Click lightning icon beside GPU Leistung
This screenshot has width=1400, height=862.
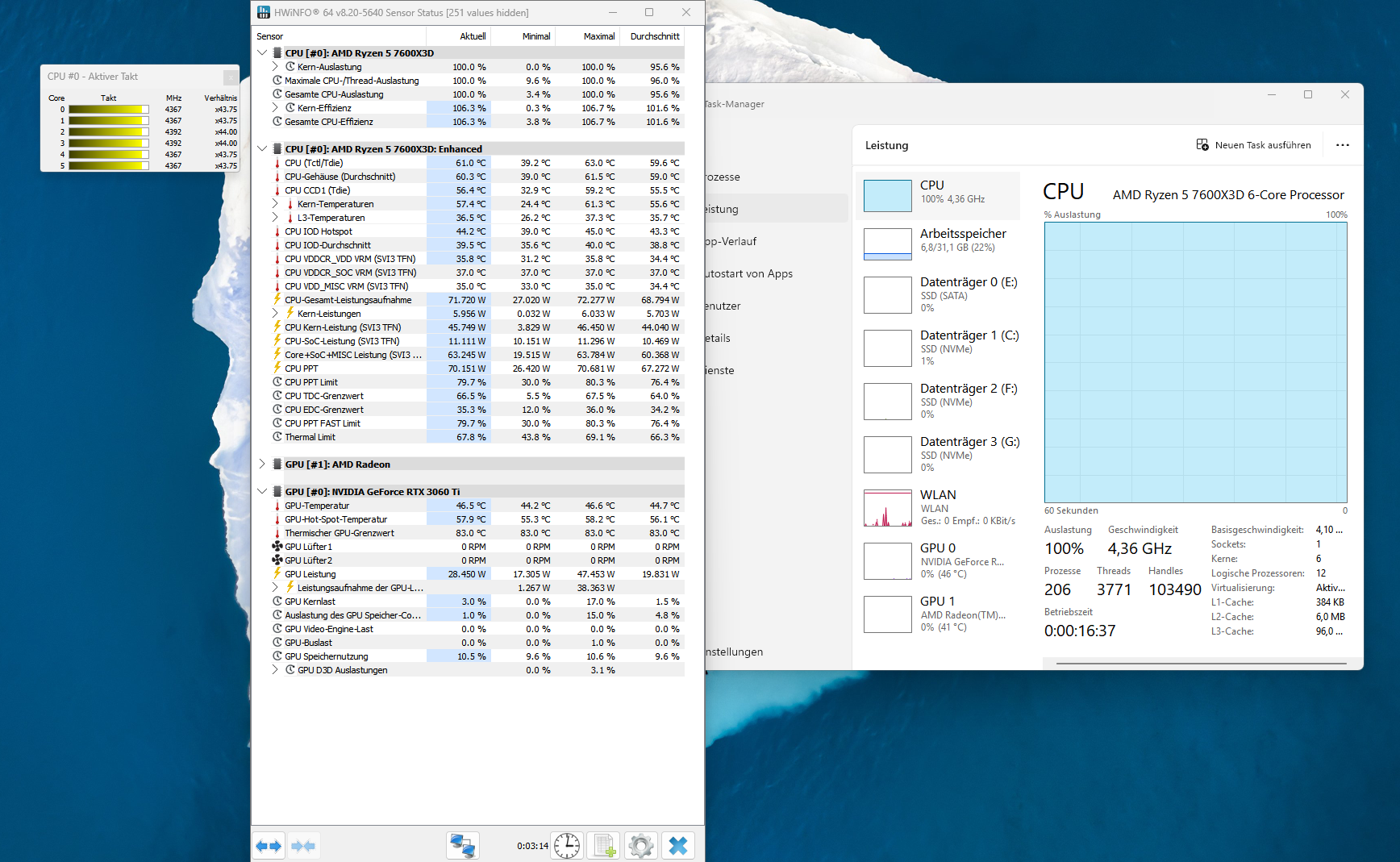tap(277, 574)
